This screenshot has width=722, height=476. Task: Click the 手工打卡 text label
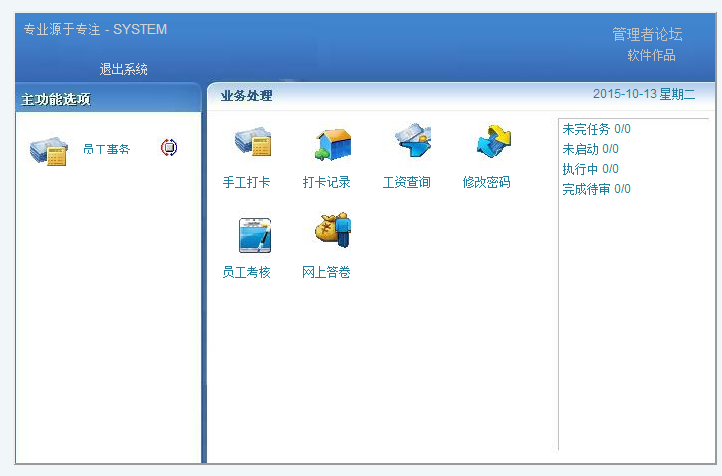point(246,183)
